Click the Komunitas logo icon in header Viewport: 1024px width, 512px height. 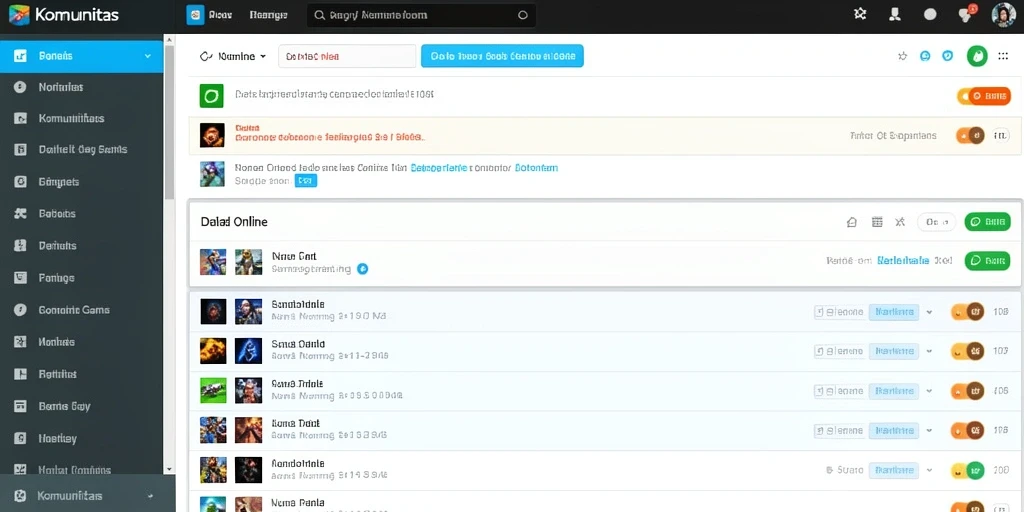(x=19, y=14)
